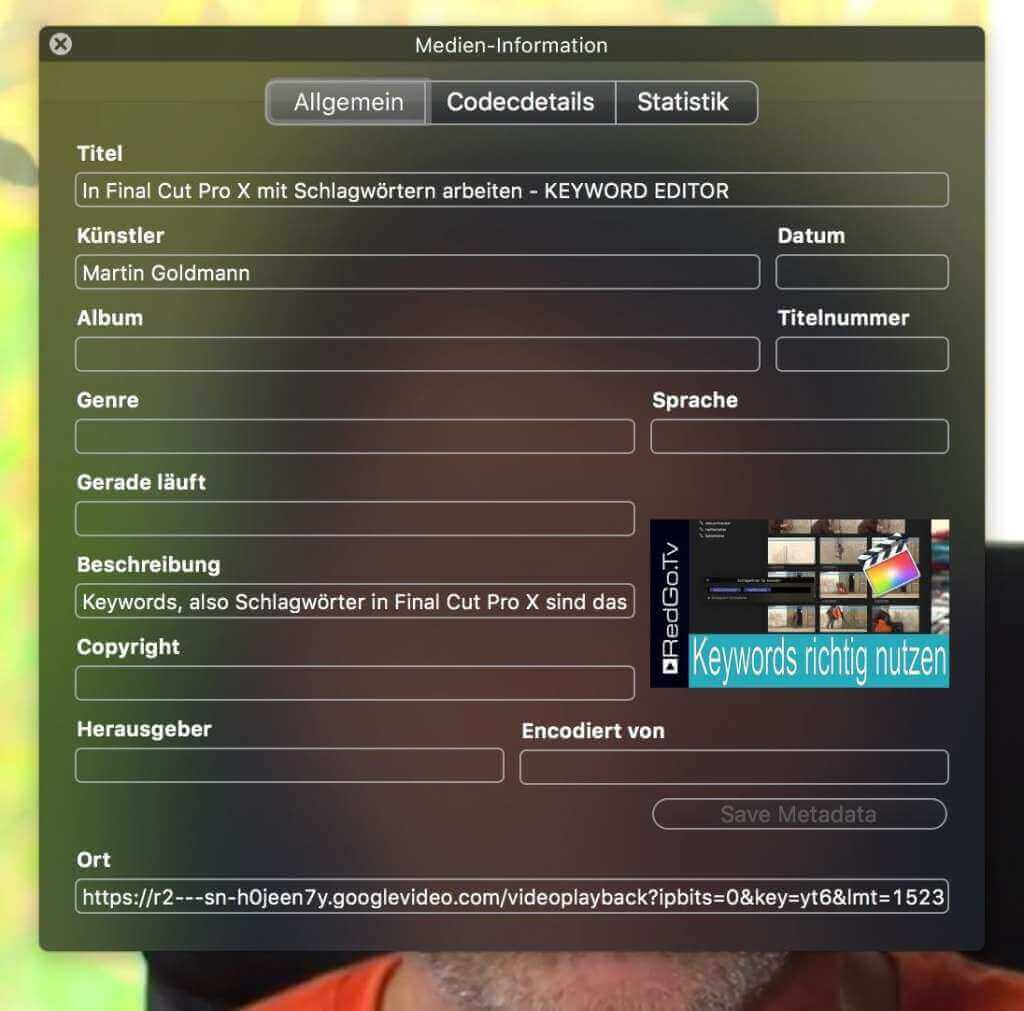The height and width of the screenshot is (1011, 1024).
Task: Close the Medien-Information window
Action: [x=61, y=44]
